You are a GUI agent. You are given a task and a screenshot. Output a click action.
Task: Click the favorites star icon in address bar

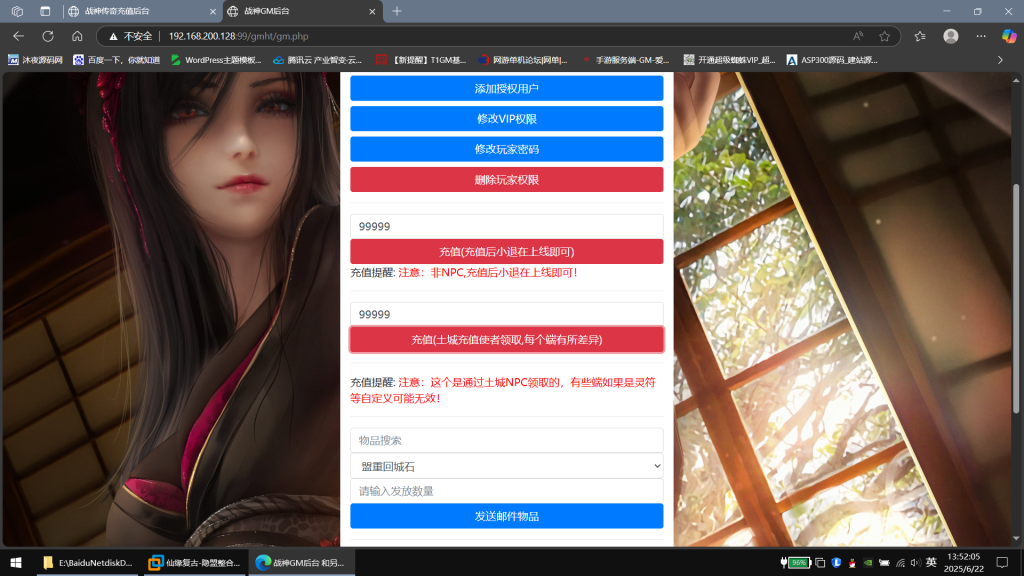tap(884, 36)
